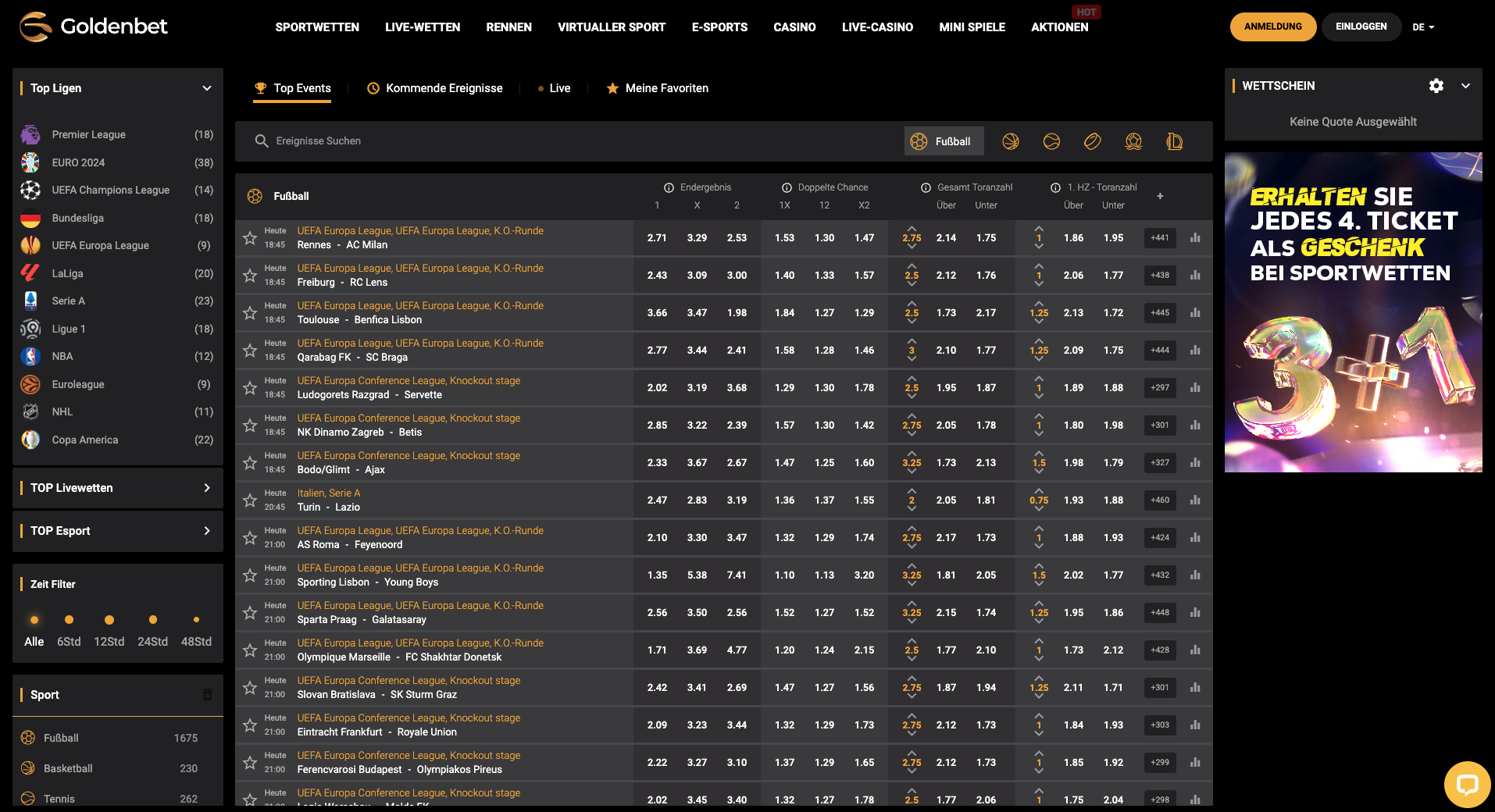
Task: Select the water polo sport icon
Action: (x=1133, y=141)
